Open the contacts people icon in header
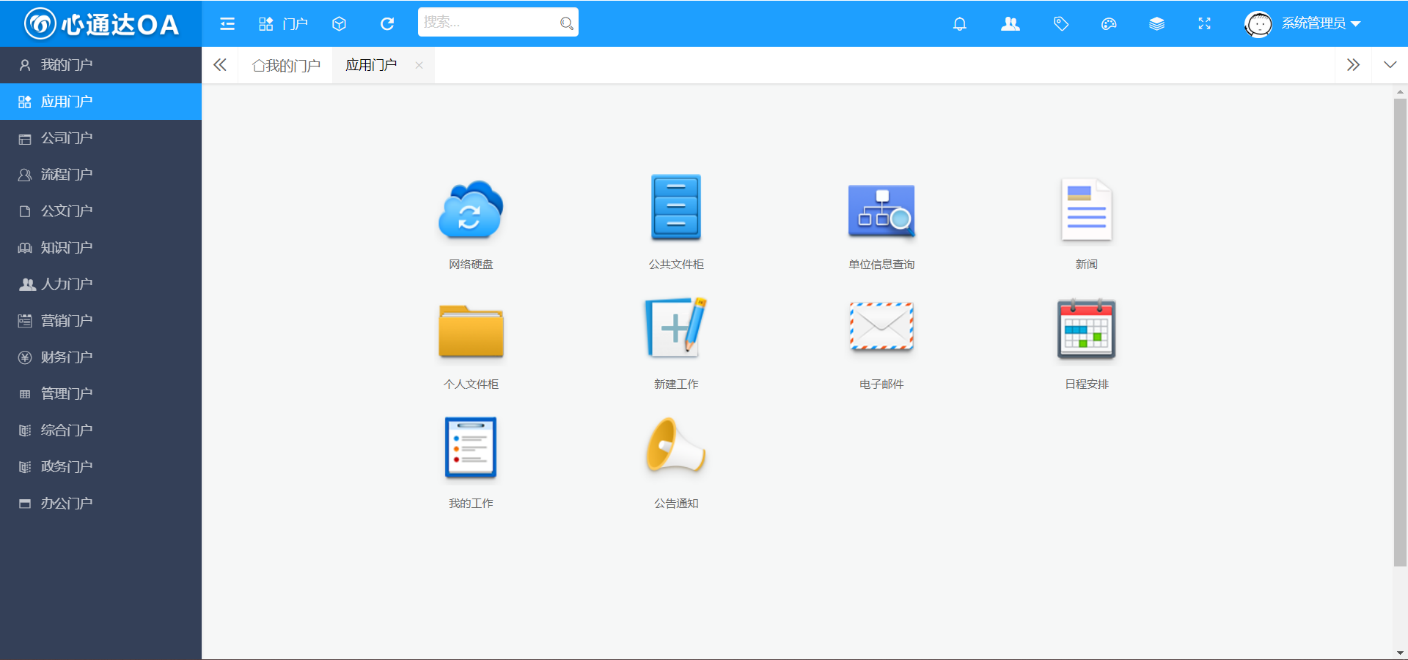Screen dimensions: 1408x660 [1011, 24]
